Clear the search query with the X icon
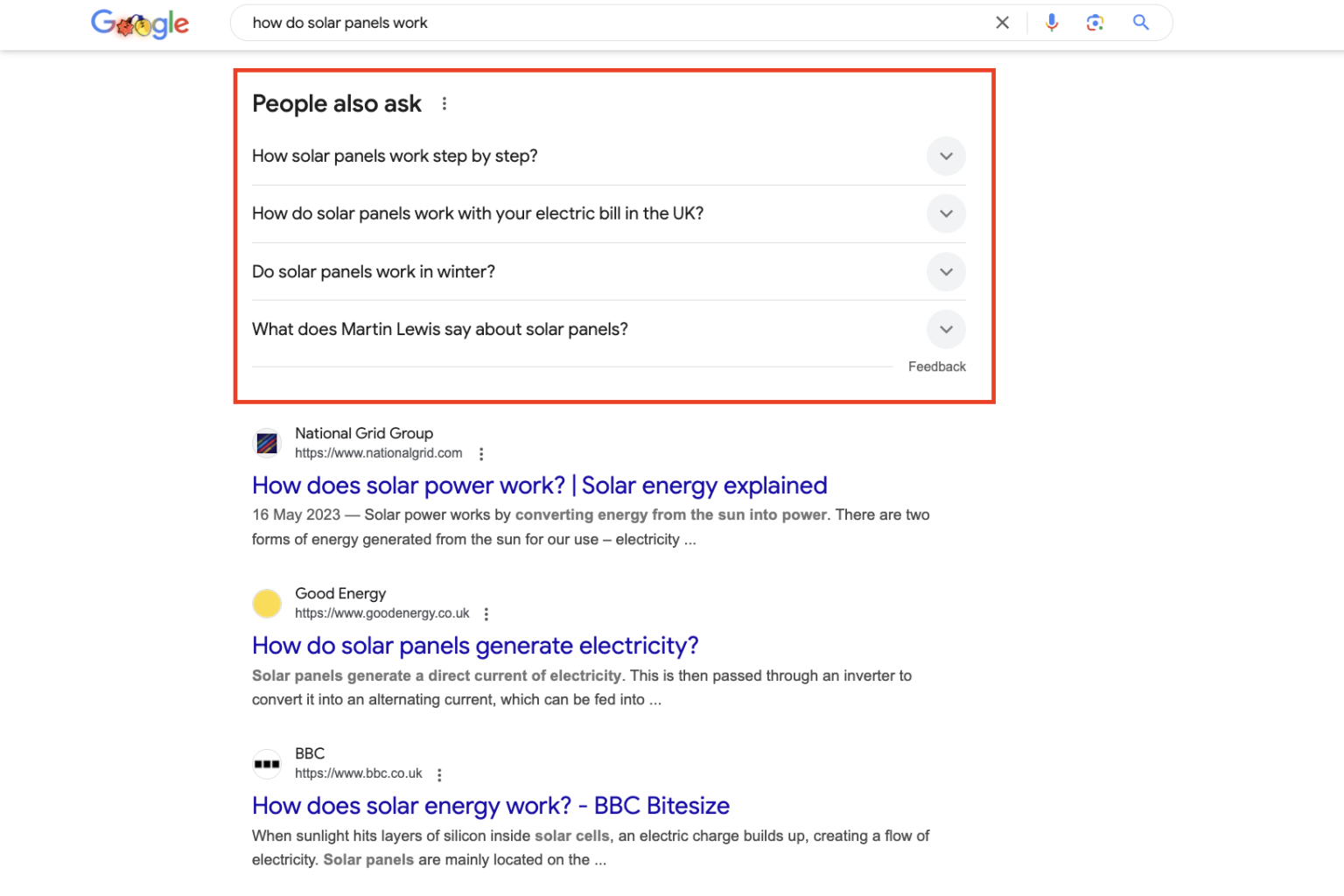Image resolution: width=1344 pixels, height=896 pixels. (1003, 23)
